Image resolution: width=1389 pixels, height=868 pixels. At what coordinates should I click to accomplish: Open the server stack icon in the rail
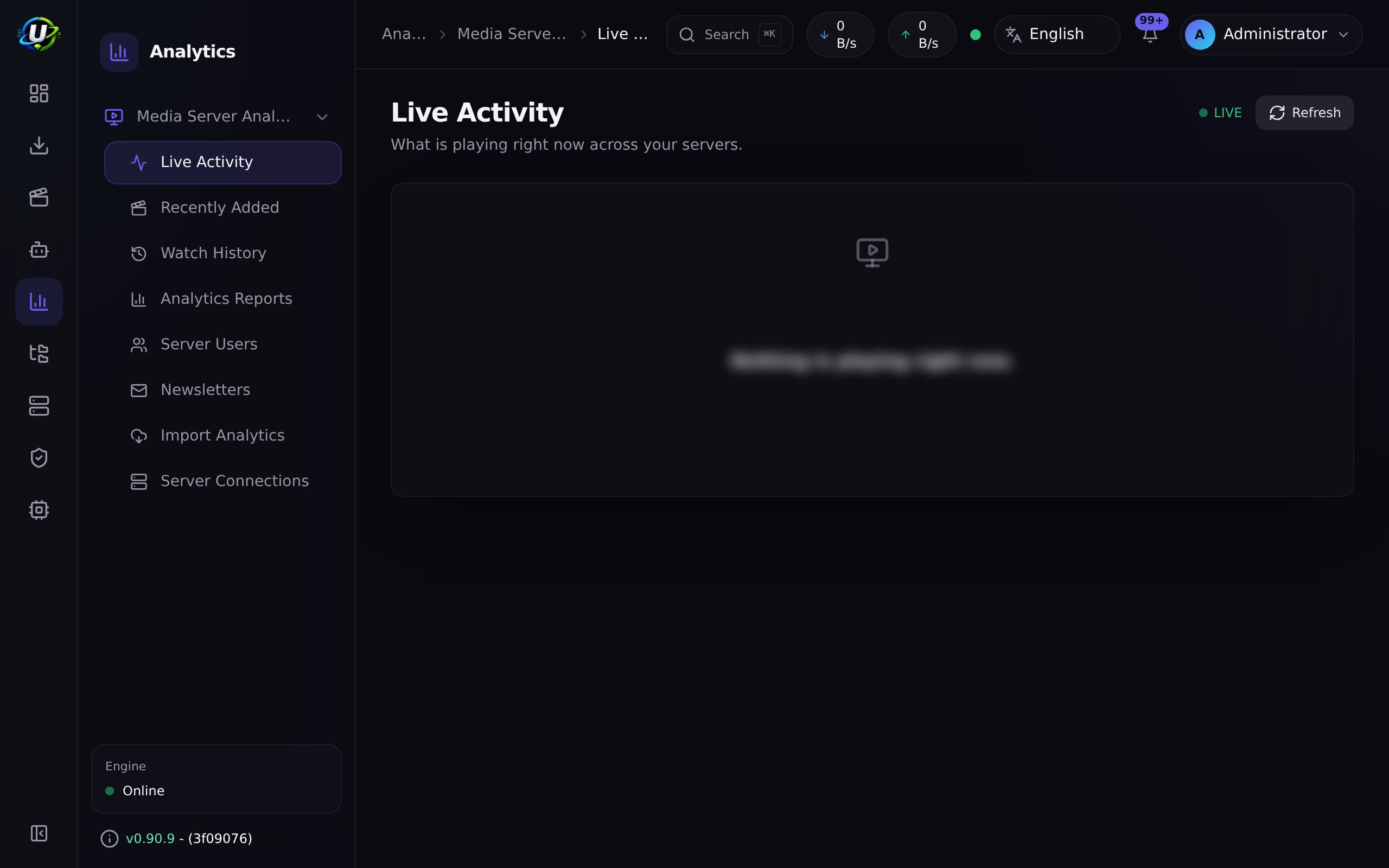tap(39, 406)
